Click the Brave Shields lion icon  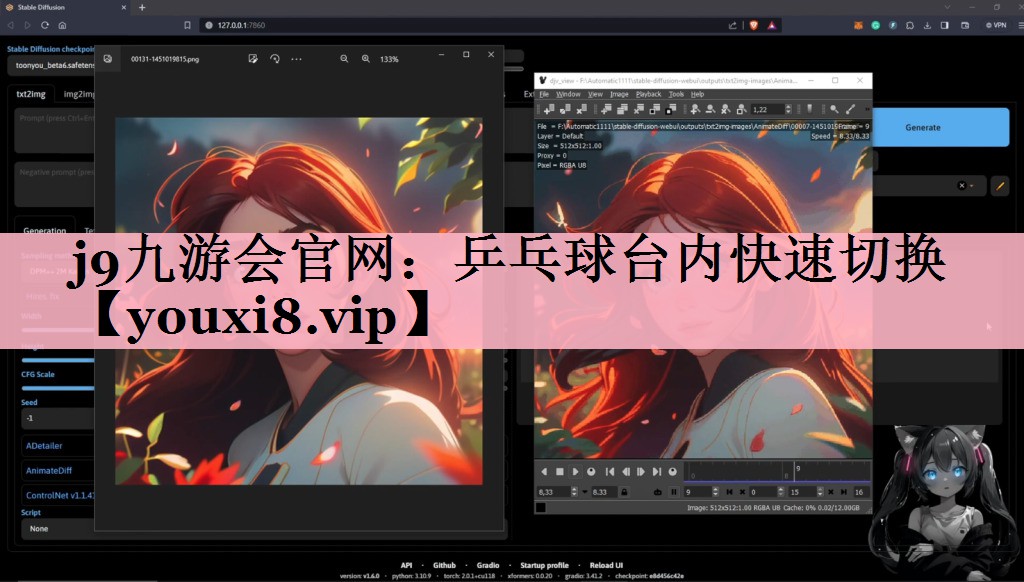[753, 25]
